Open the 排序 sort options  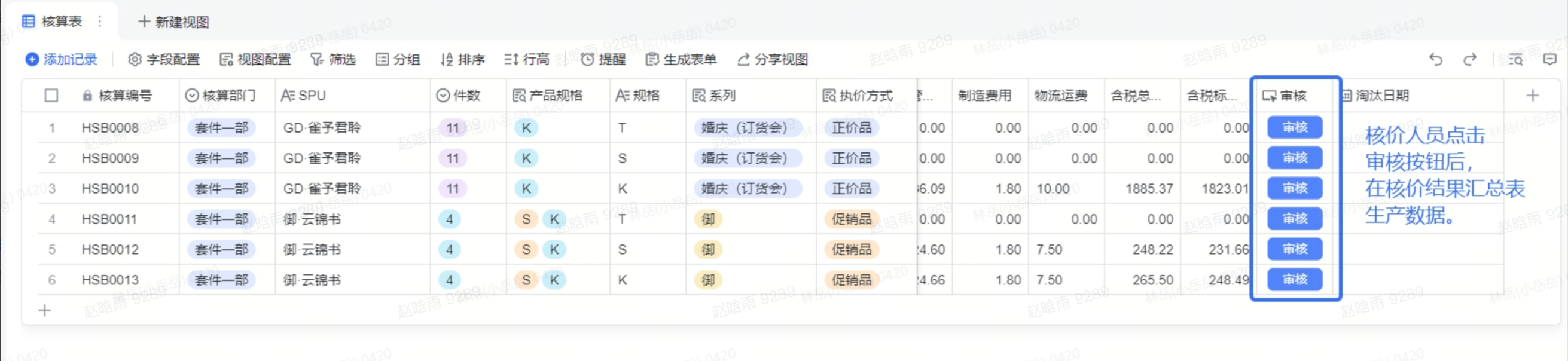click(x=463, y=59)
